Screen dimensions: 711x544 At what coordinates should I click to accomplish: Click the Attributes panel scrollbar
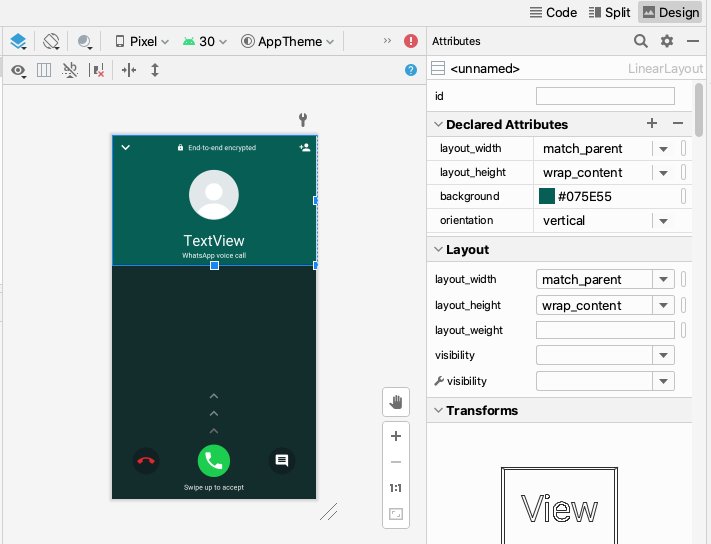[699, 109]
